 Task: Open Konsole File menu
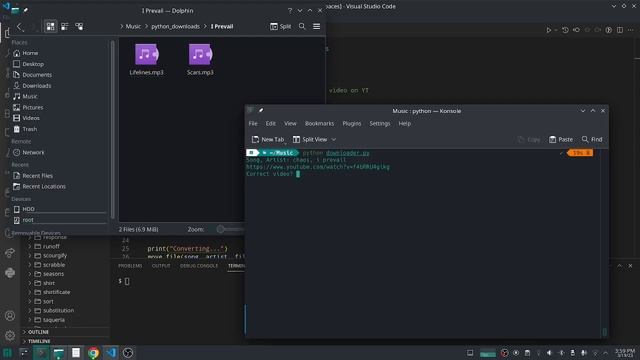pos(253,123)
